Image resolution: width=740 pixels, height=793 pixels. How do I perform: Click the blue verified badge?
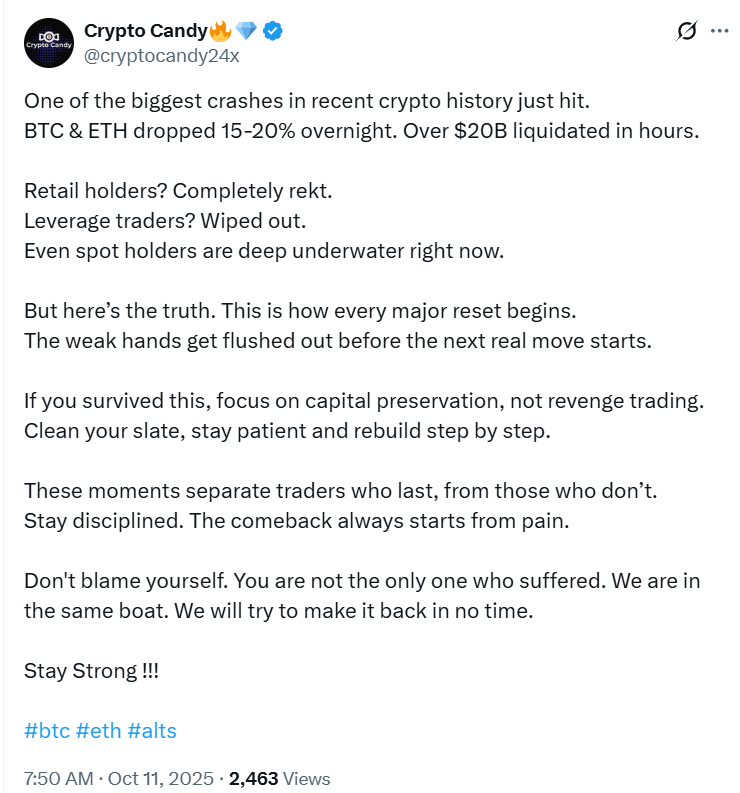[273, 32]
